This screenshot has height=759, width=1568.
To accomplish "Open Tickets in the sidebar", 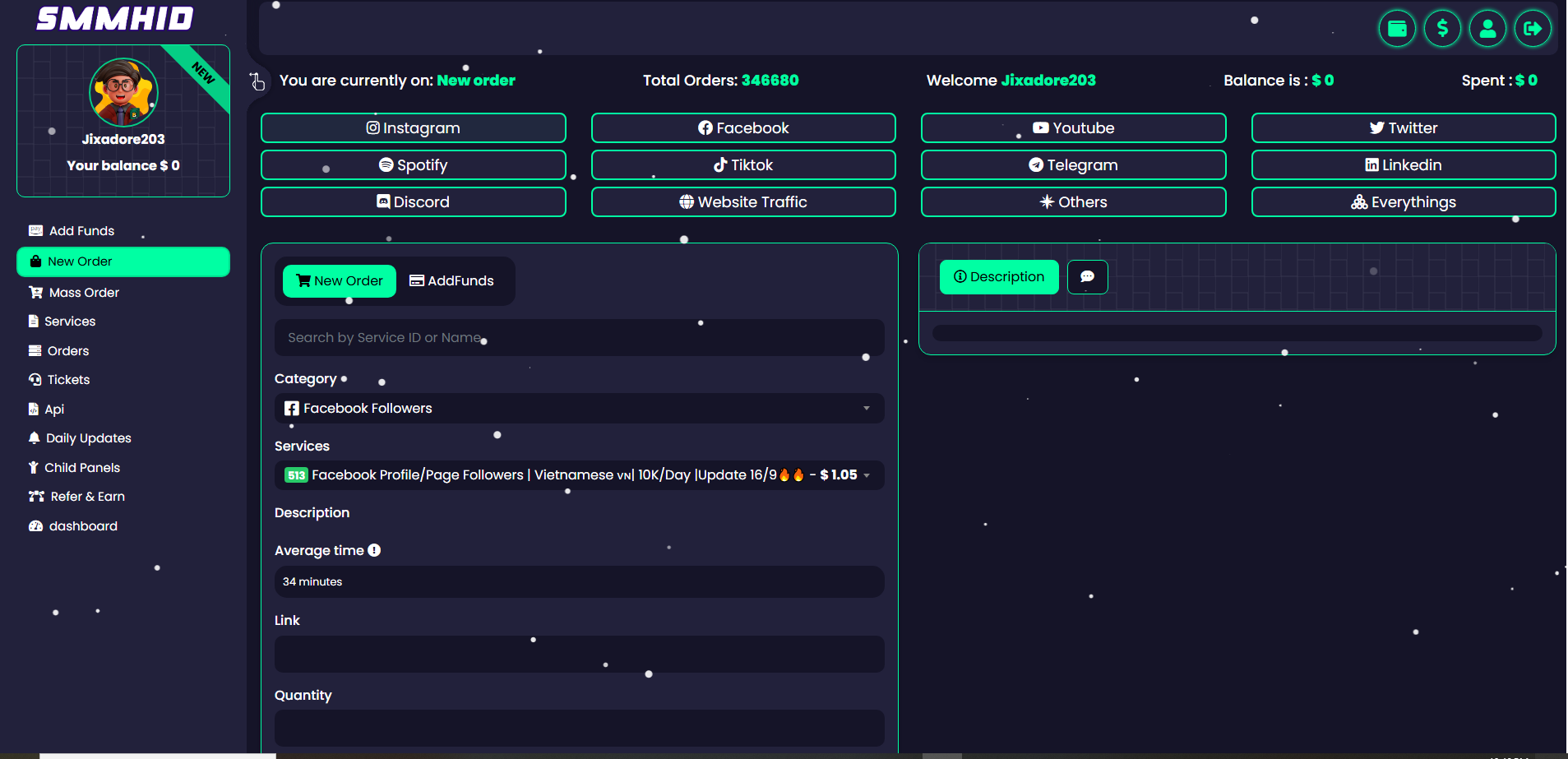I will [x=123, y=380].
